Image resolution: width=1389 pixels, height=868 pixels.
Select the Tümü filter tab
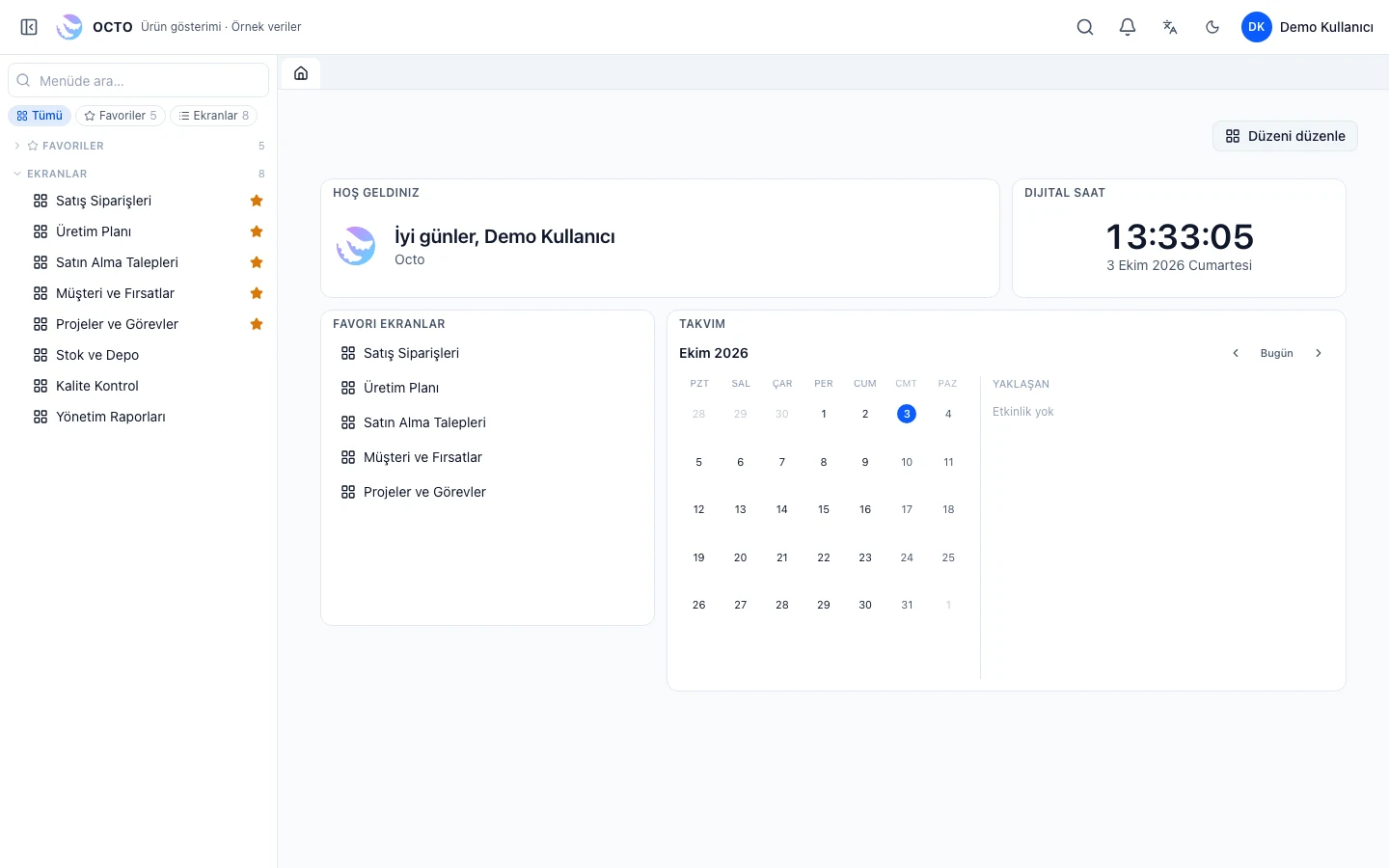pos(40,116)
